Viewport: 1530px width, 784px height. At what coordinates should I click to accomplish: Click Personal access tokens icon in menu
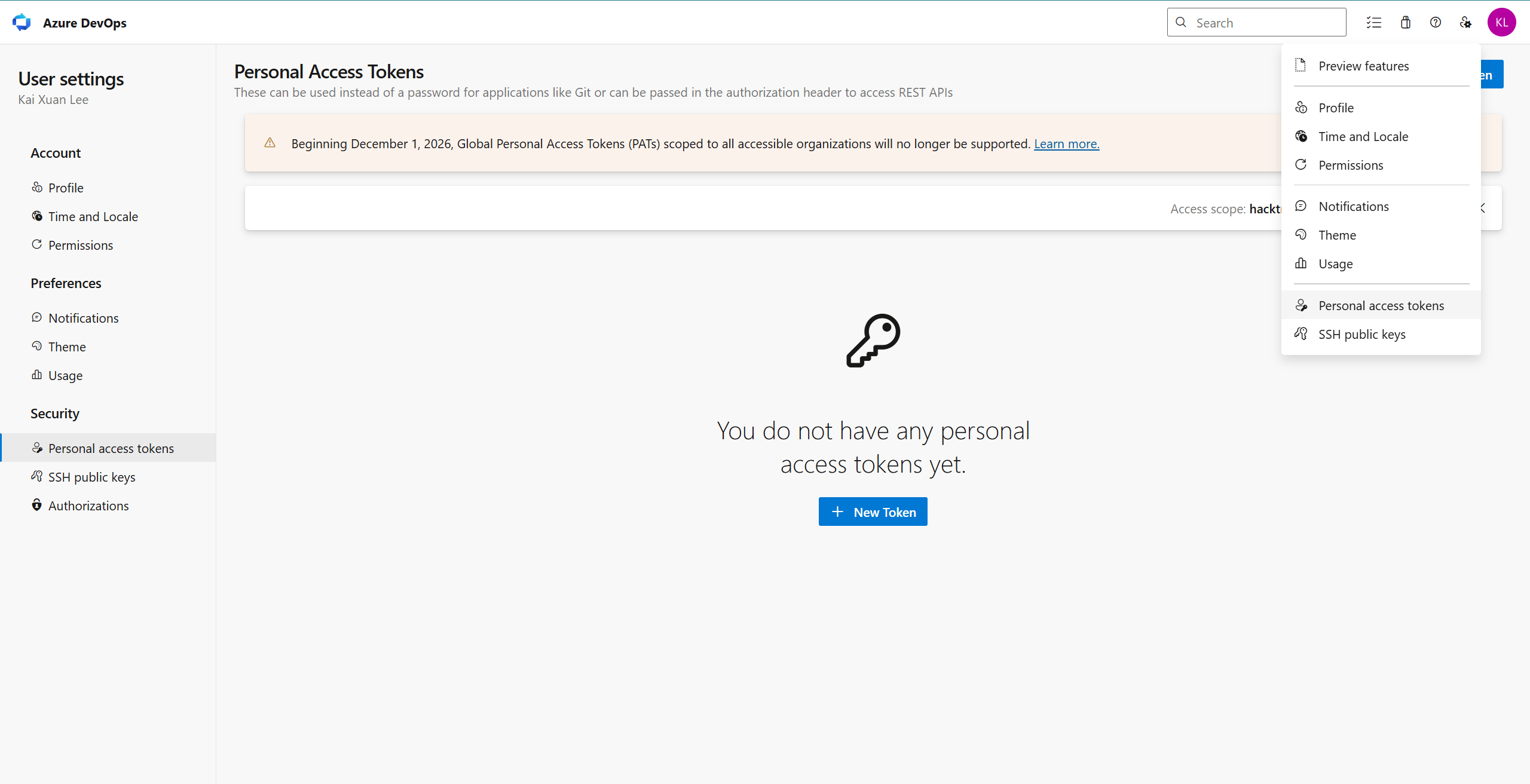tap(1301, 305)
